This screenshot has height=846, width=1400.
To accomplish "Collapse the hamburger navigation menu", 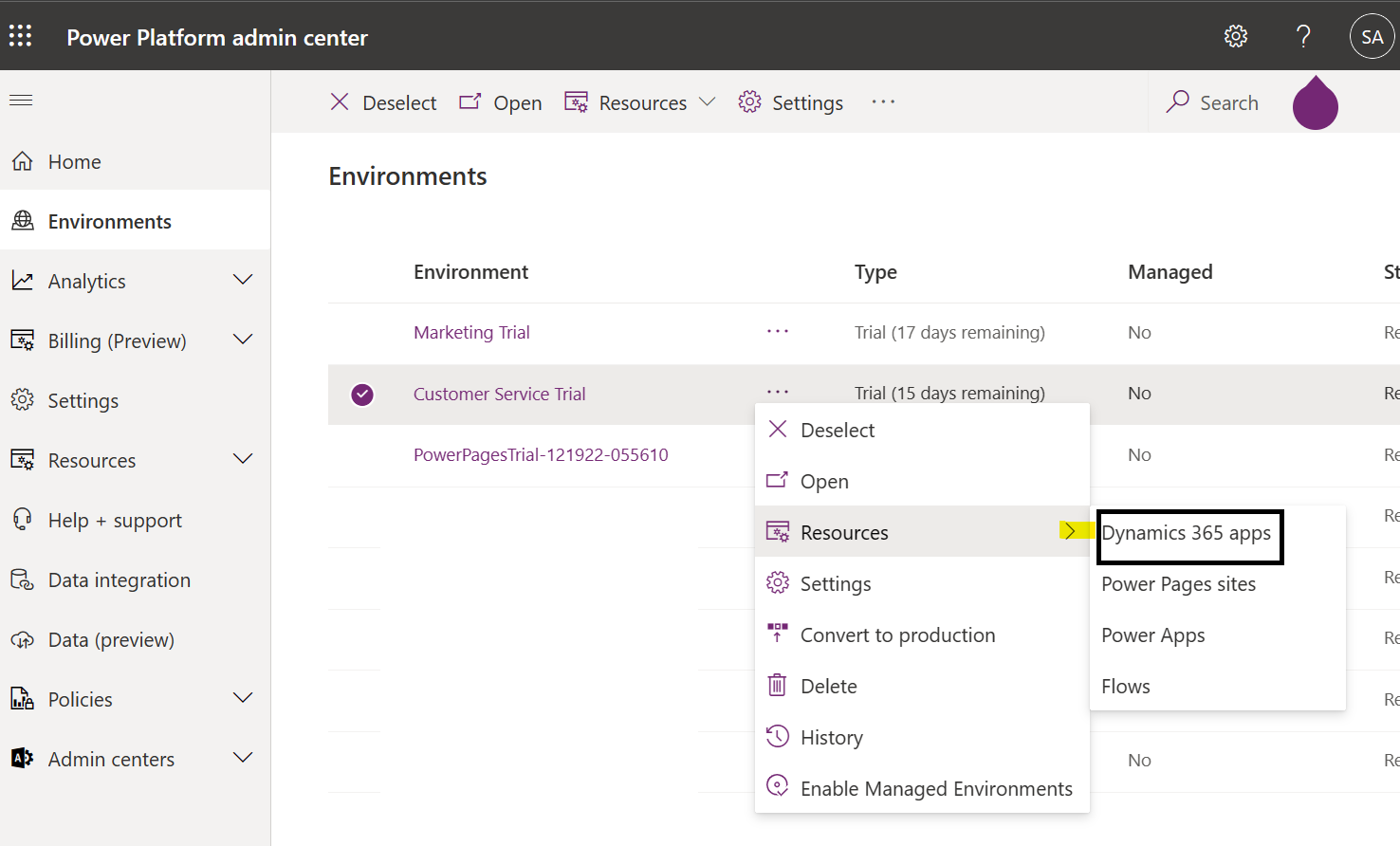I will coord(21,100).
